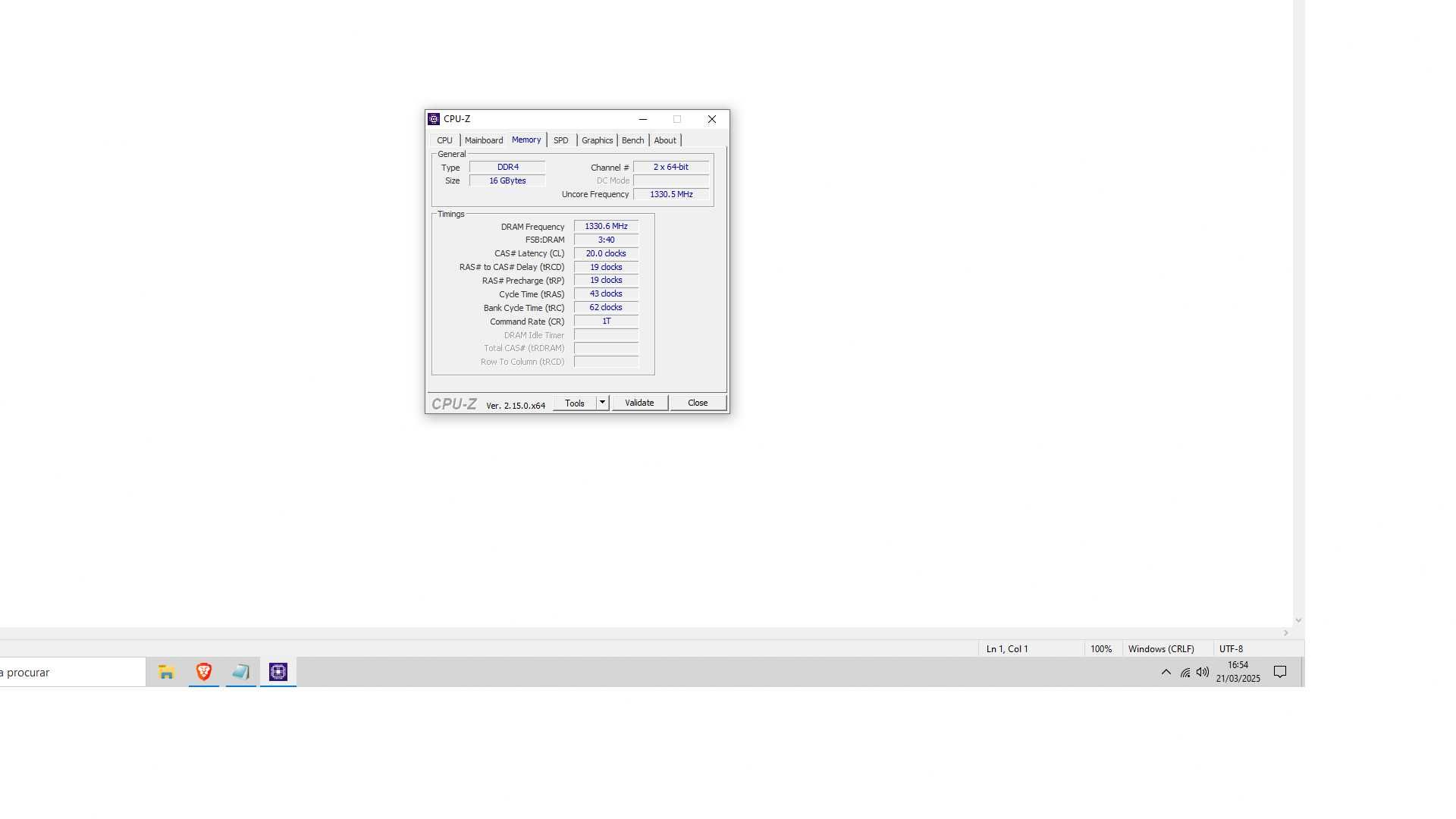Open the notification center icon
The width and height of the screenshot is (1456, 819).
point(1280,672)
